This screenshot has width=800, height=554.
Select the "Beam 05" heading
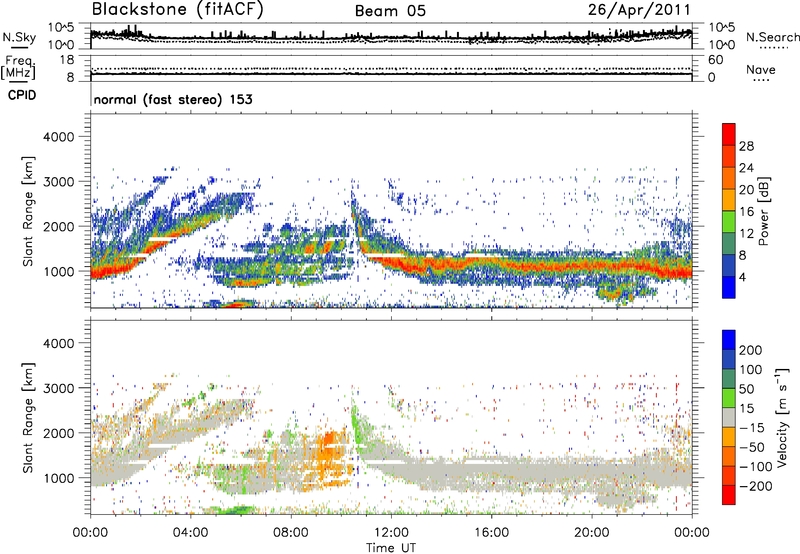pos(390,11)
